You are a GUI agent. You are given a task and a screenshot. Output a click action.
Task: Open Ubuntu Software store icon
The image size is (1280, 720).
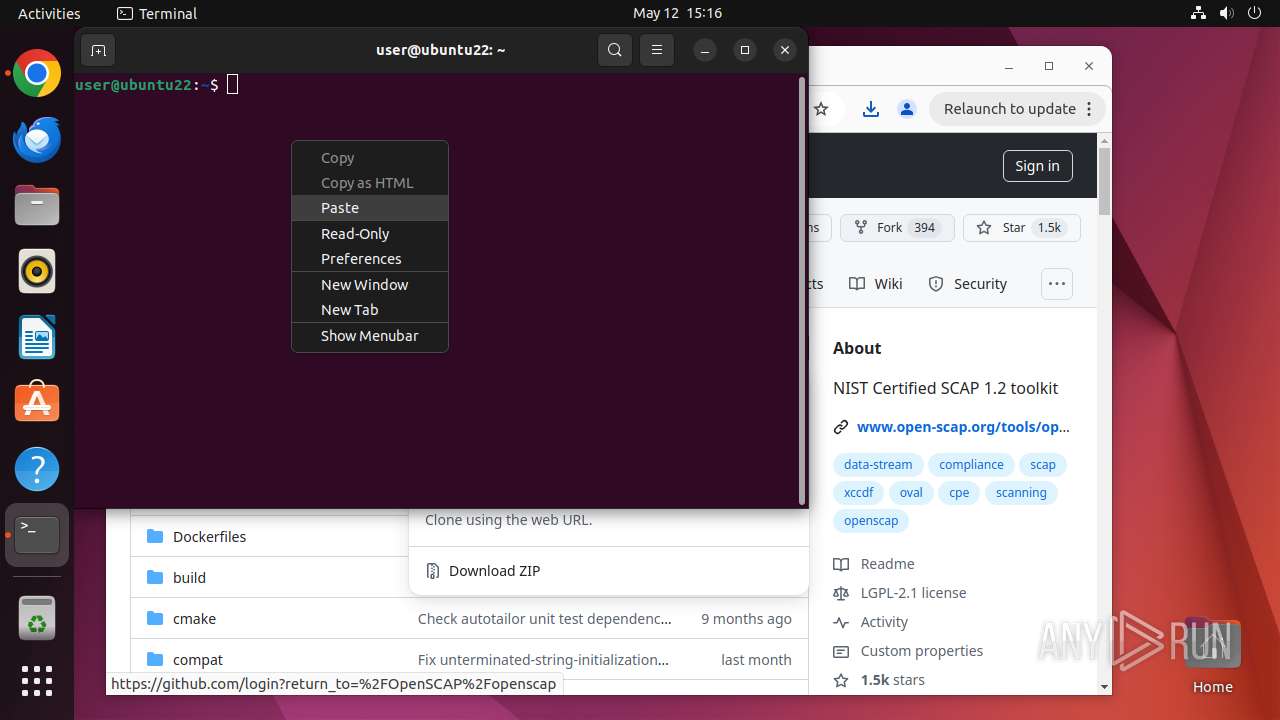click(37, 403)
